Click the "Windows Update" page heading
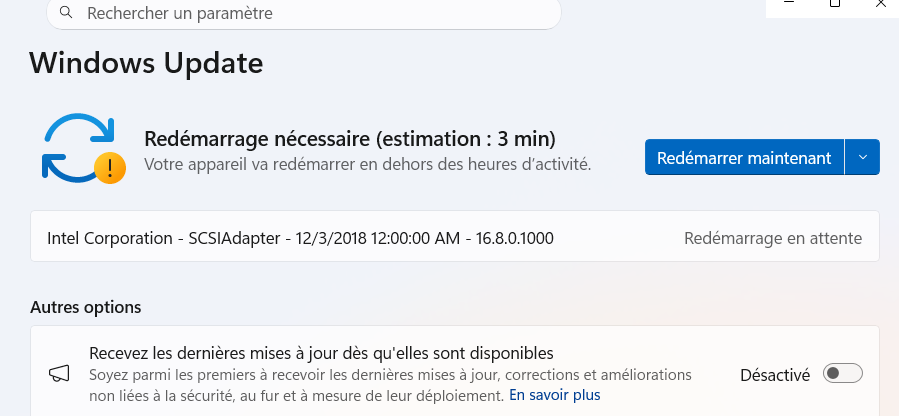Screen dimensions: 899x416 [146, 63]
